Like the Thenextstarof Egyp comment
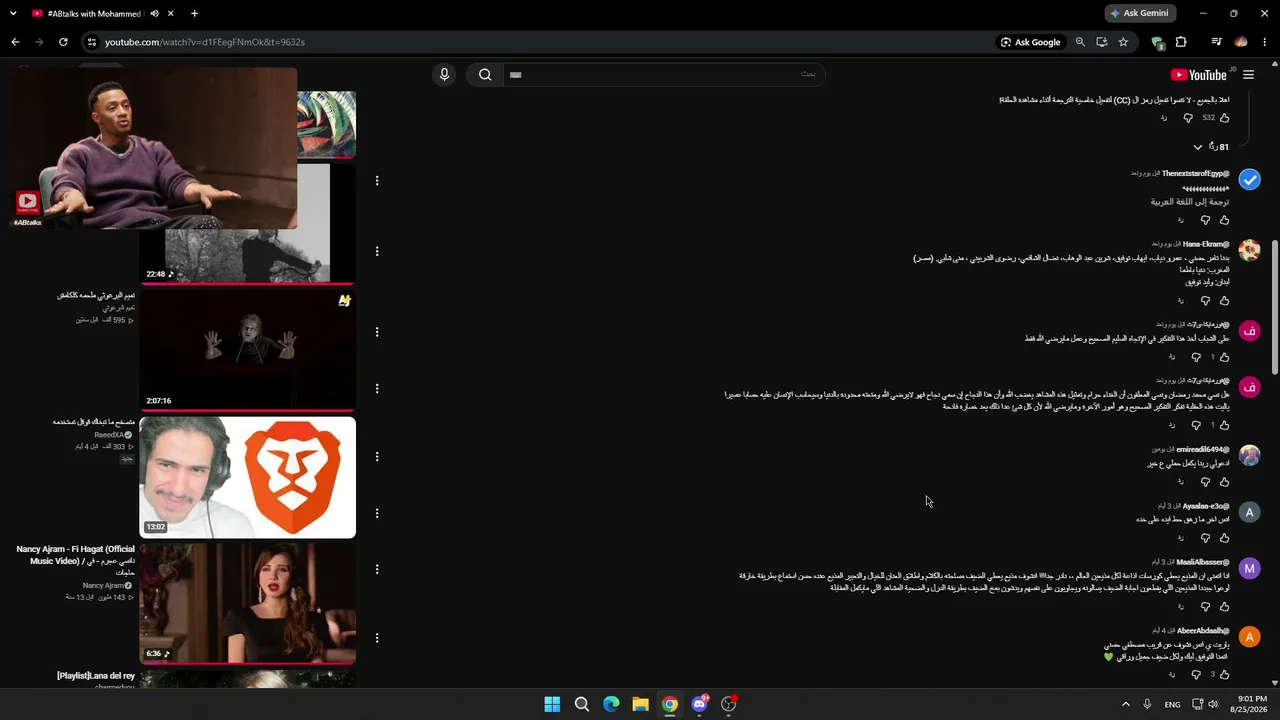 [1225, 220]
